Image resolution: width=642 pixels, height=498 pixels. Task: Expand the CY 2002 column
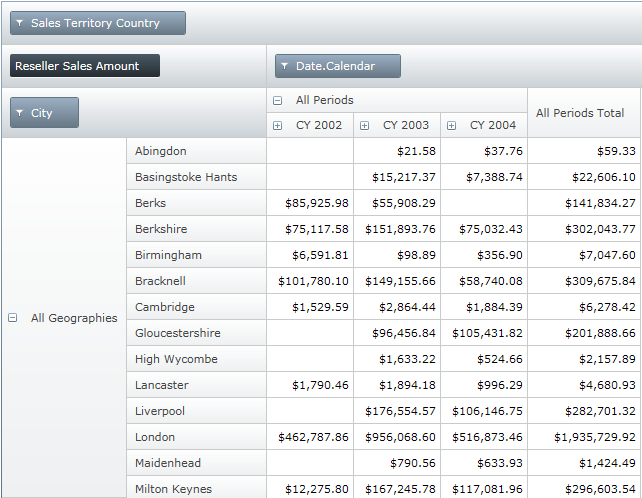click(277, 126)
